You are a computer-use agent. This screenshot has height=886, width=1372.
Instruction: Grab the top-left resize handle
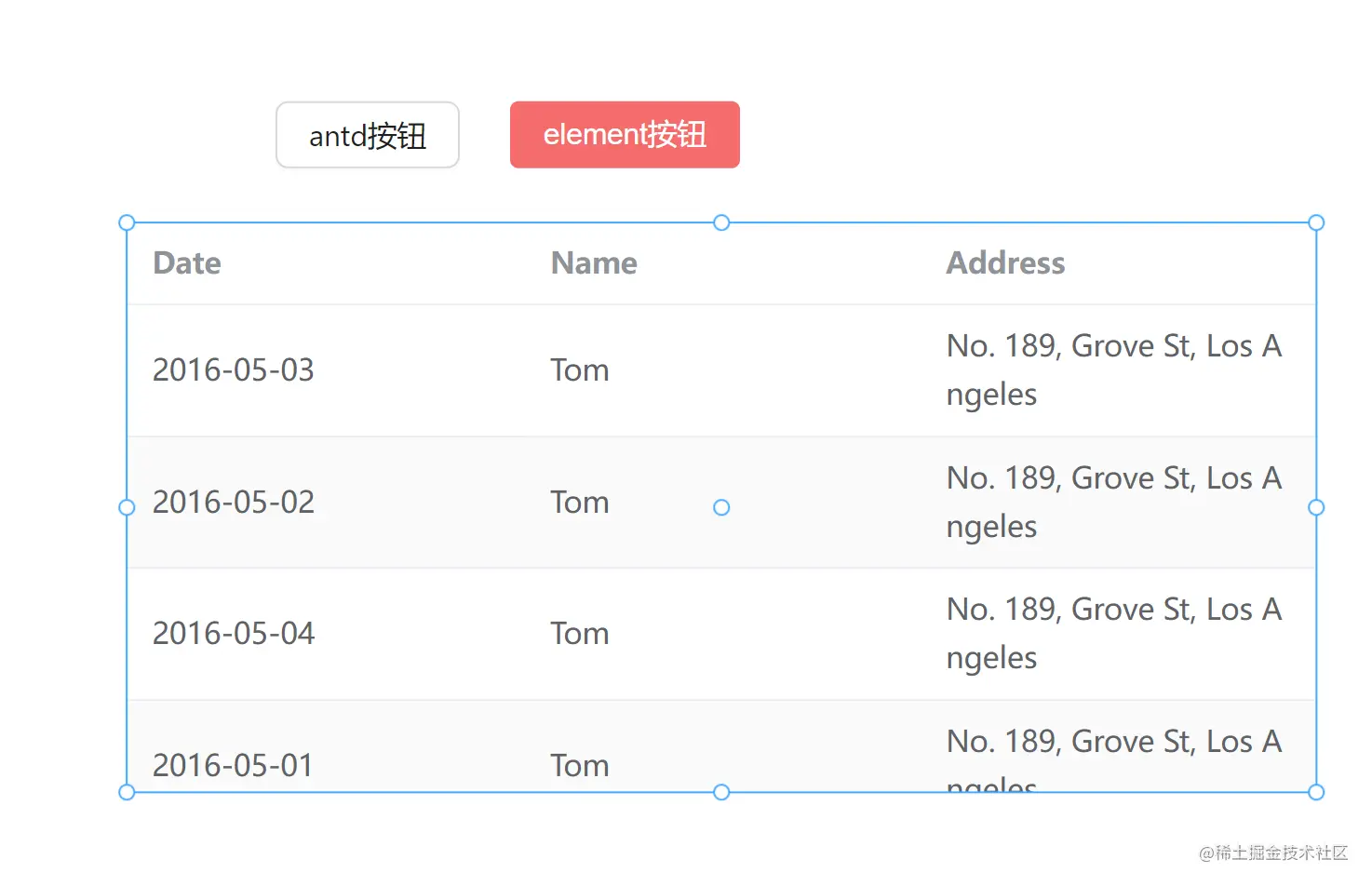coord(128,223)
